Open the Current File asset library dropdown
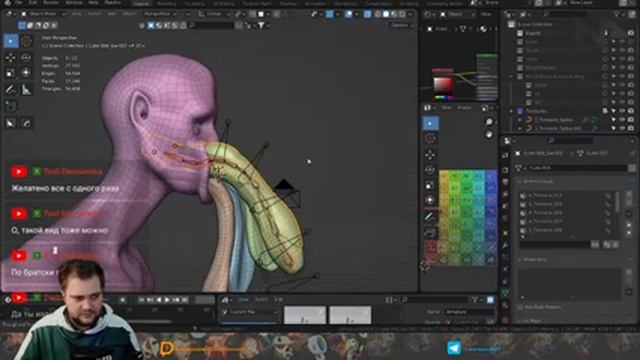640x360 pixels. point(250,312)
